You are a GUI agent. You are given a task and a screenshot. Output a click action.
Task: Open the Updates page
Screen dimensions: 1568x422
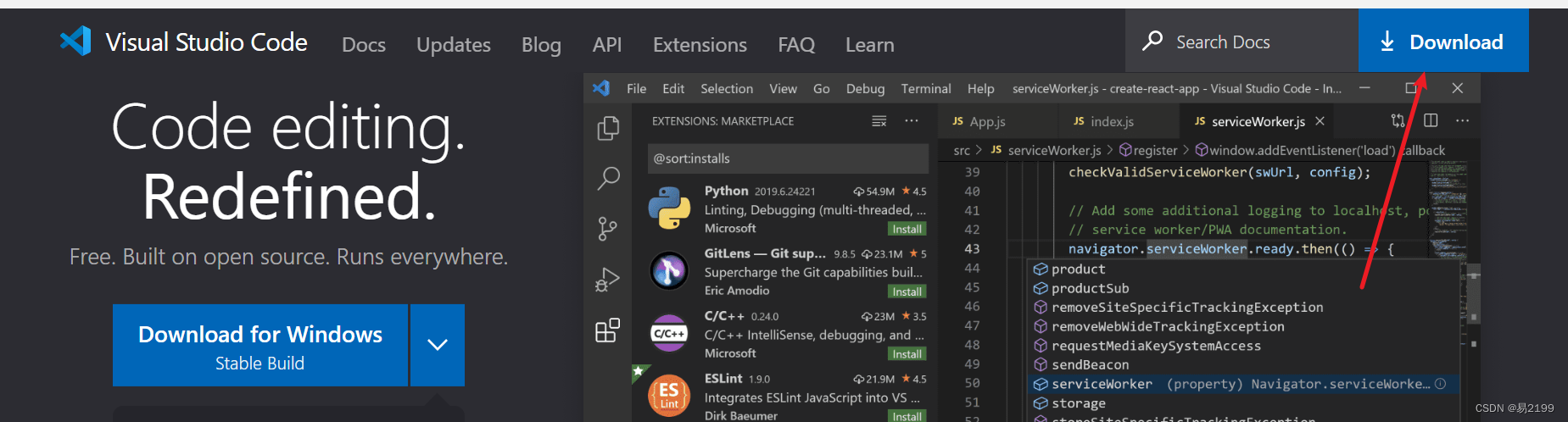(x=454, y=45)
